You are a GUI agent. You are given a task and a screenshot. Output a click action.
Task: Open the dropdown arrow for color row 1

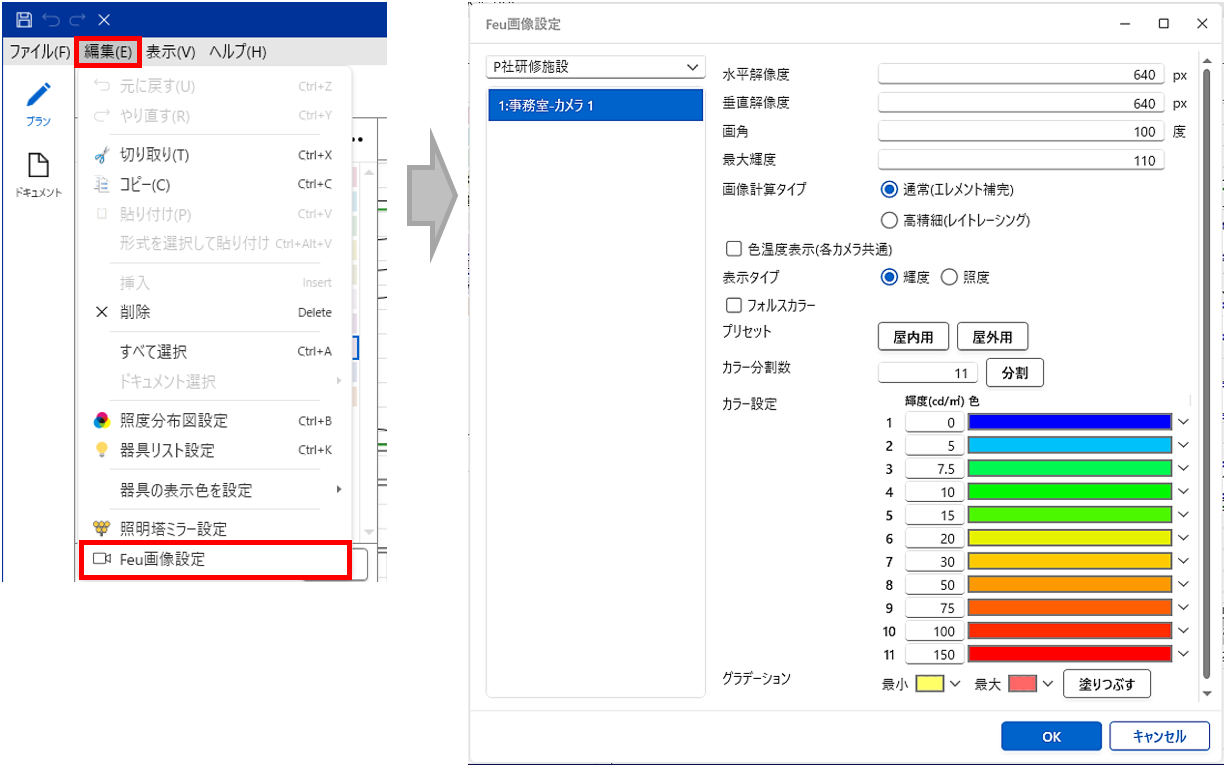coord(1184,423)
